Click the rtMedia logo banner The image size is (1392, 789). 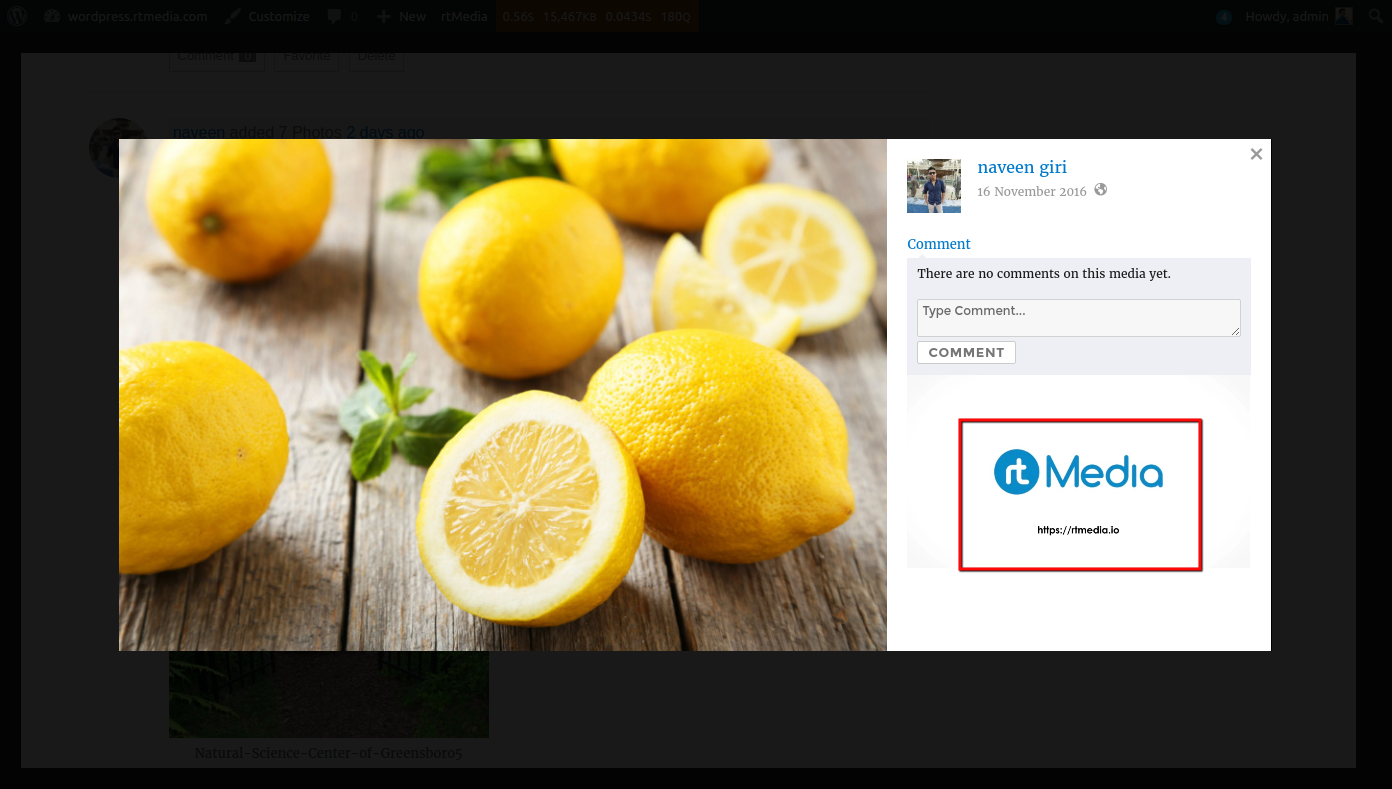pos(1079,494)
